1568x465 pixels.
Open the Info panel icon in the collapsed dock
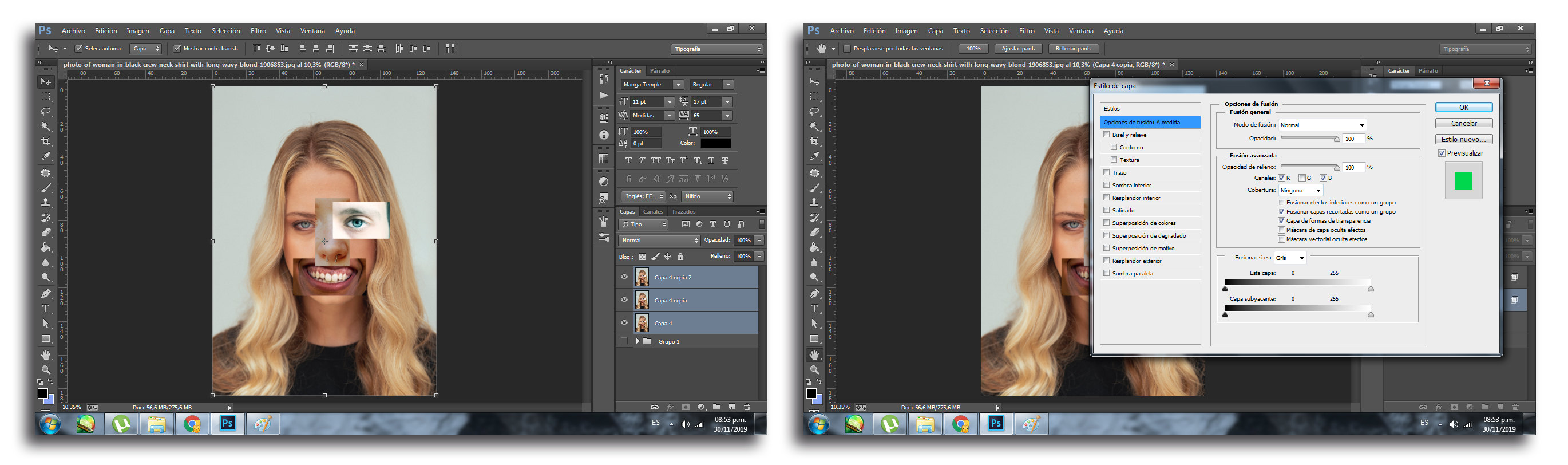(603, 135)
